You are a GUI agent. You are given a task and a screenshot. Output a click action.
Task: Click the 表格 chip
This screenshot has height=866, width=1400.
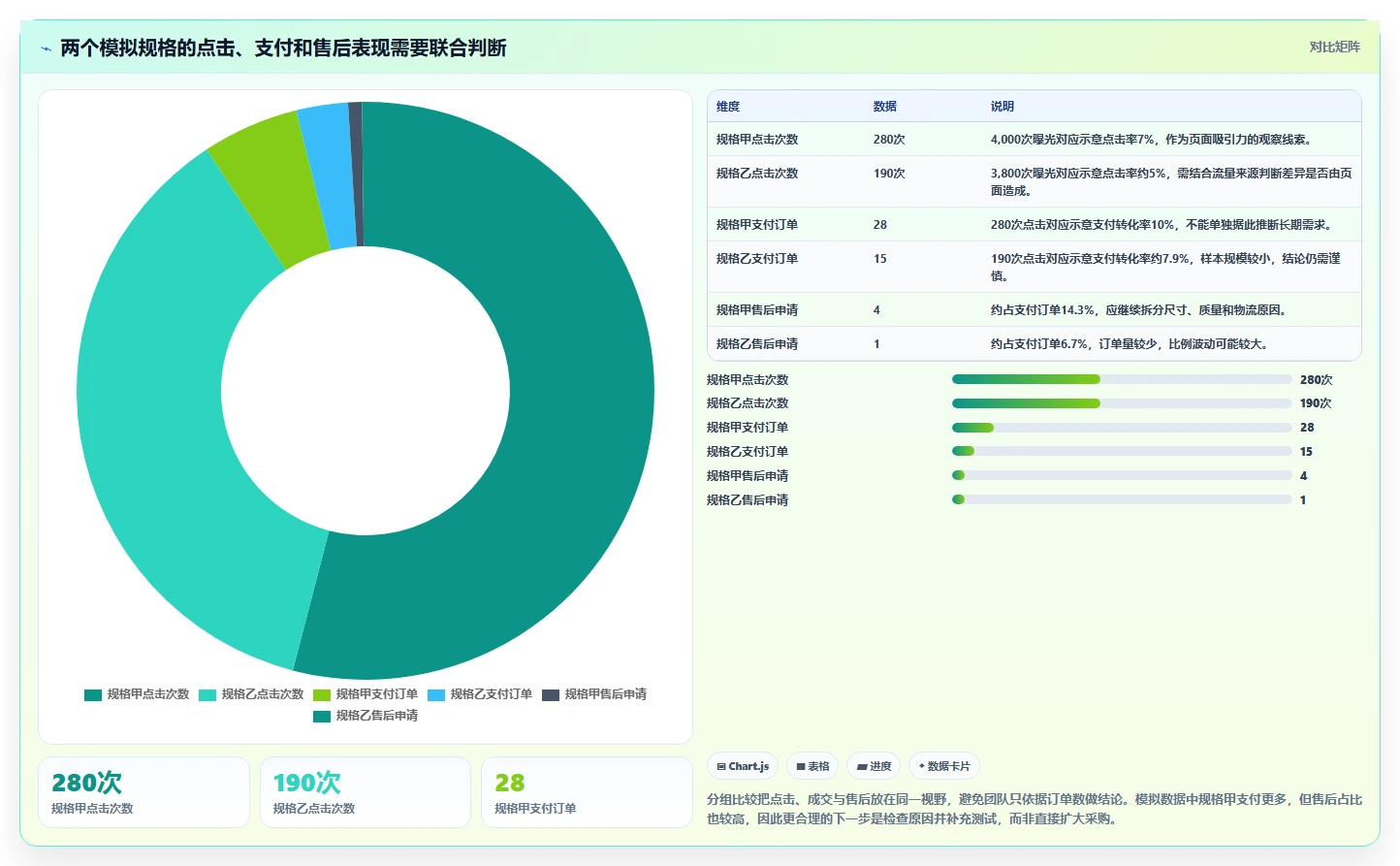coord(812,766)
